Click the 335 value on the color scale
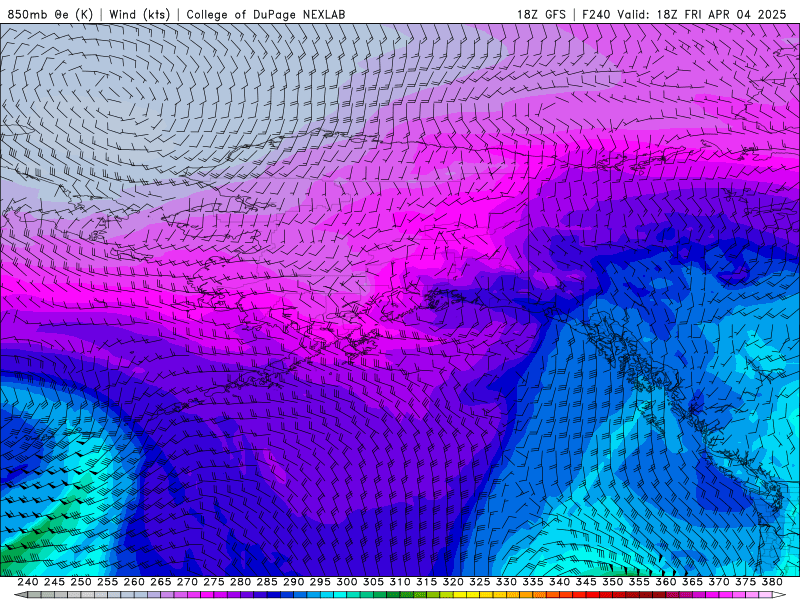800x600 pixels. (533, 582)
